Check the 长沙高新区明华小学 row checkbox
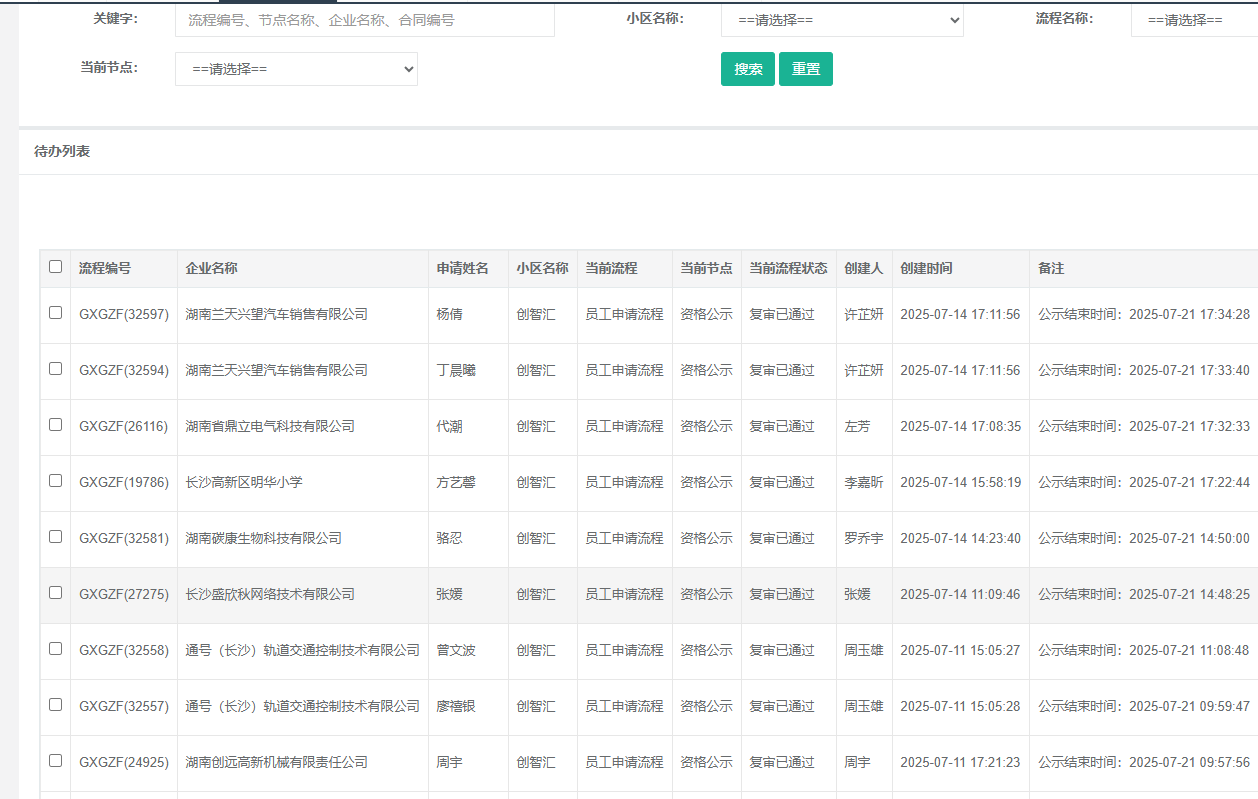This screenshot has height=799, width=1258. (55, 481)
